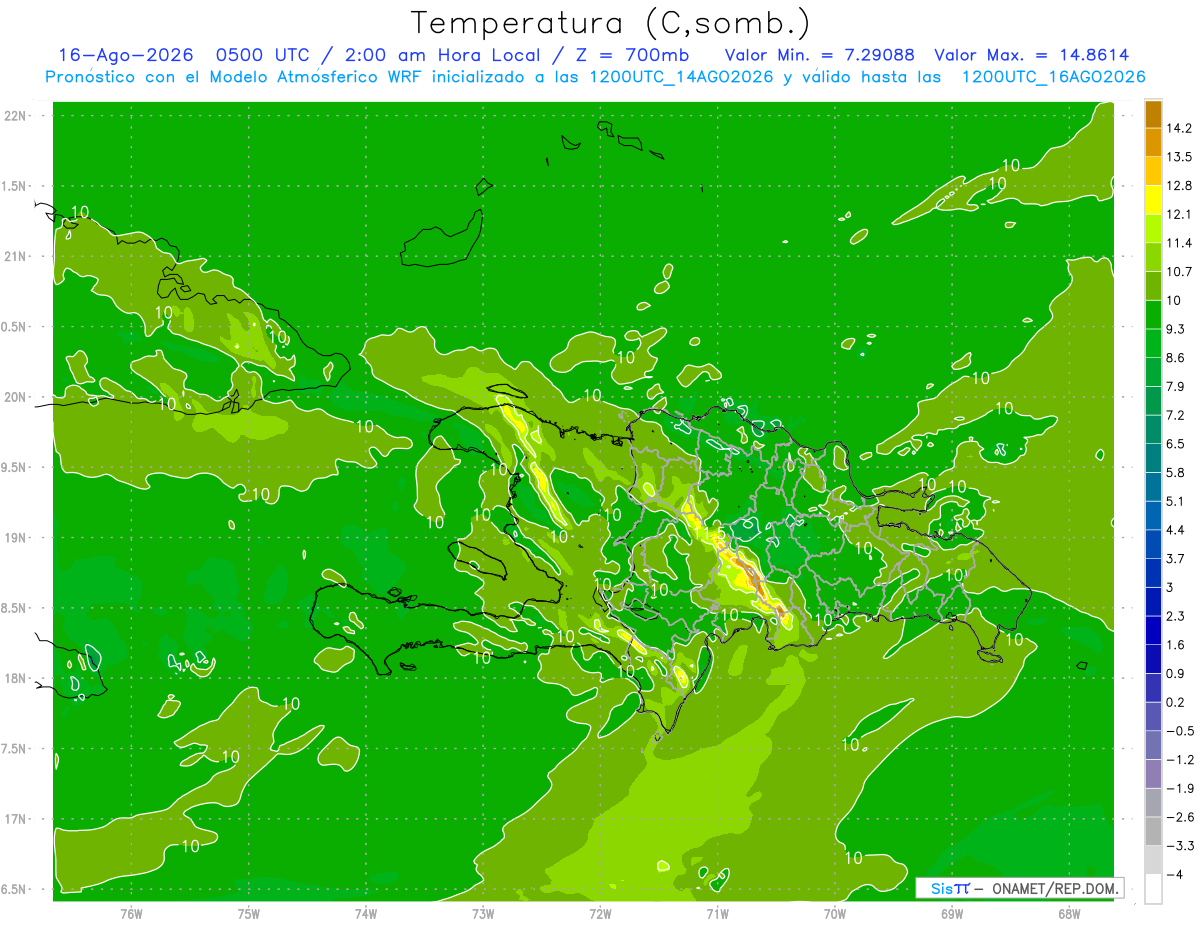Click the '19N' latitude axis label
Image resolution: width=1200 pixels, height=927 pixels.
(x=17, y=538)
